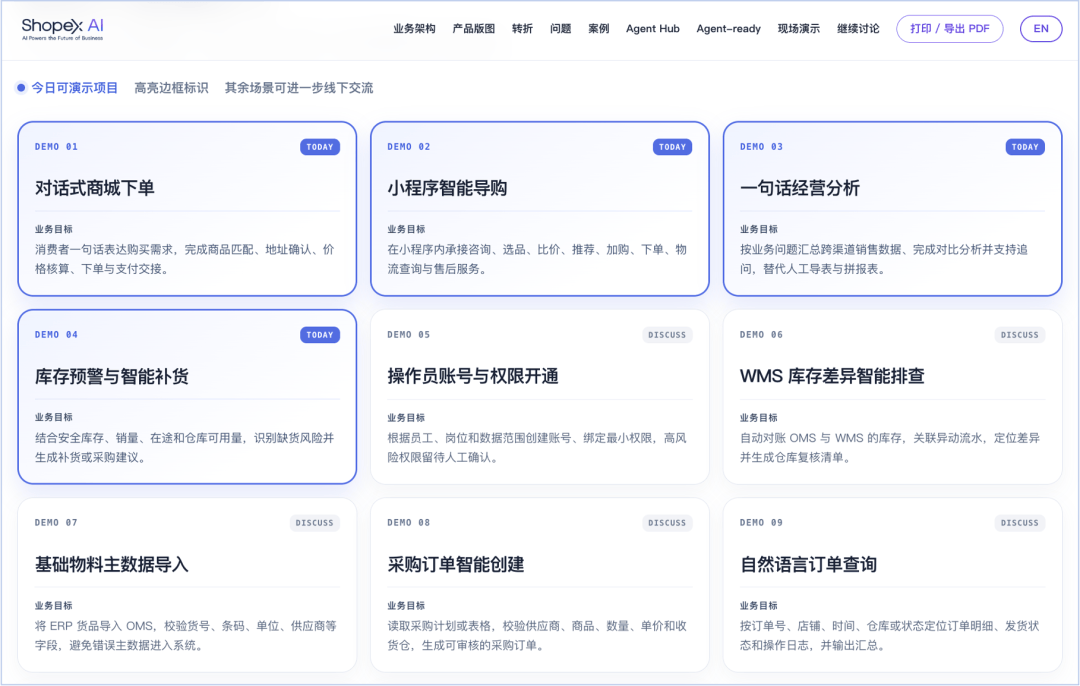Image resolution: width=1080 pixels, height=686 pixels.
Task: Select the 基础物料主数据导入 card title
Action: coord(112,564)
